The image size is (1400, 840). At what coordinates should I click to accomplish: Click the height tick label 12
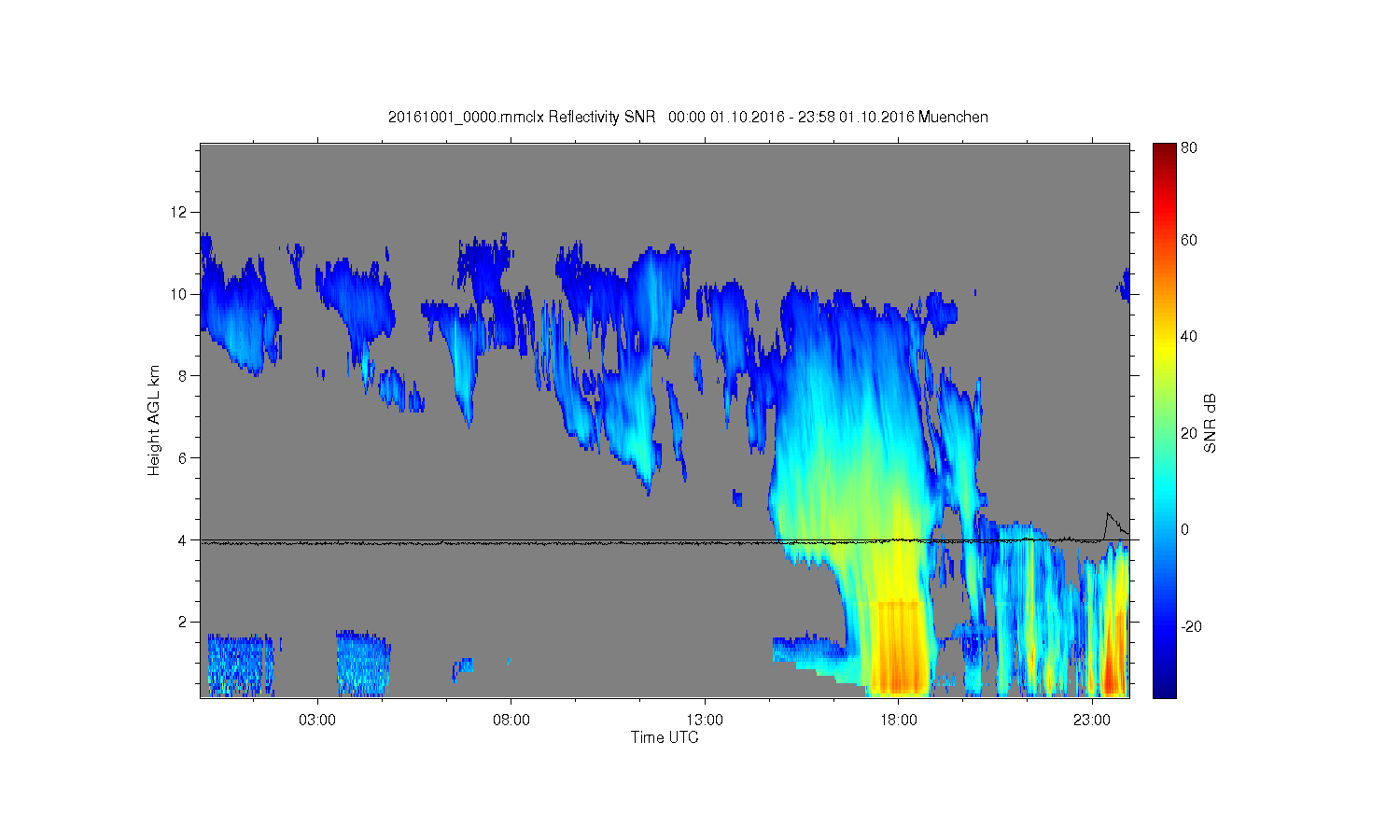point(178,212)
